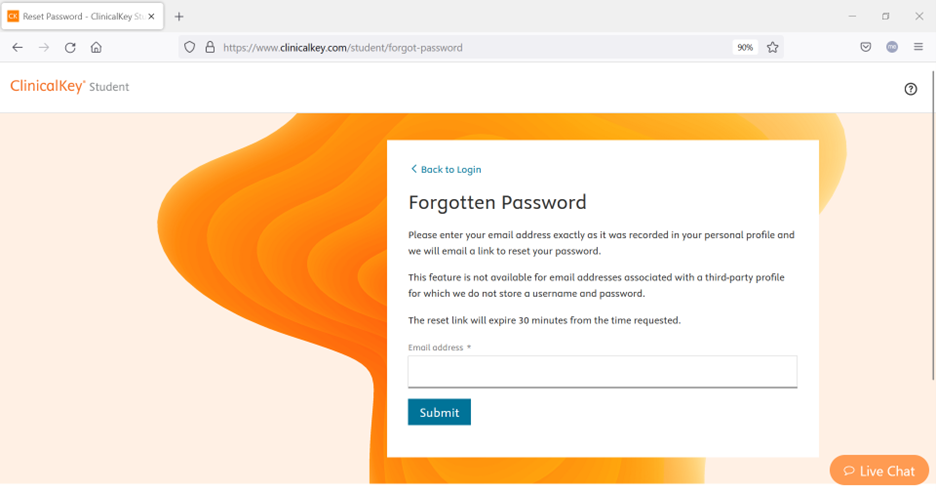Close the Reset Password tab

(x=152, y=16)
